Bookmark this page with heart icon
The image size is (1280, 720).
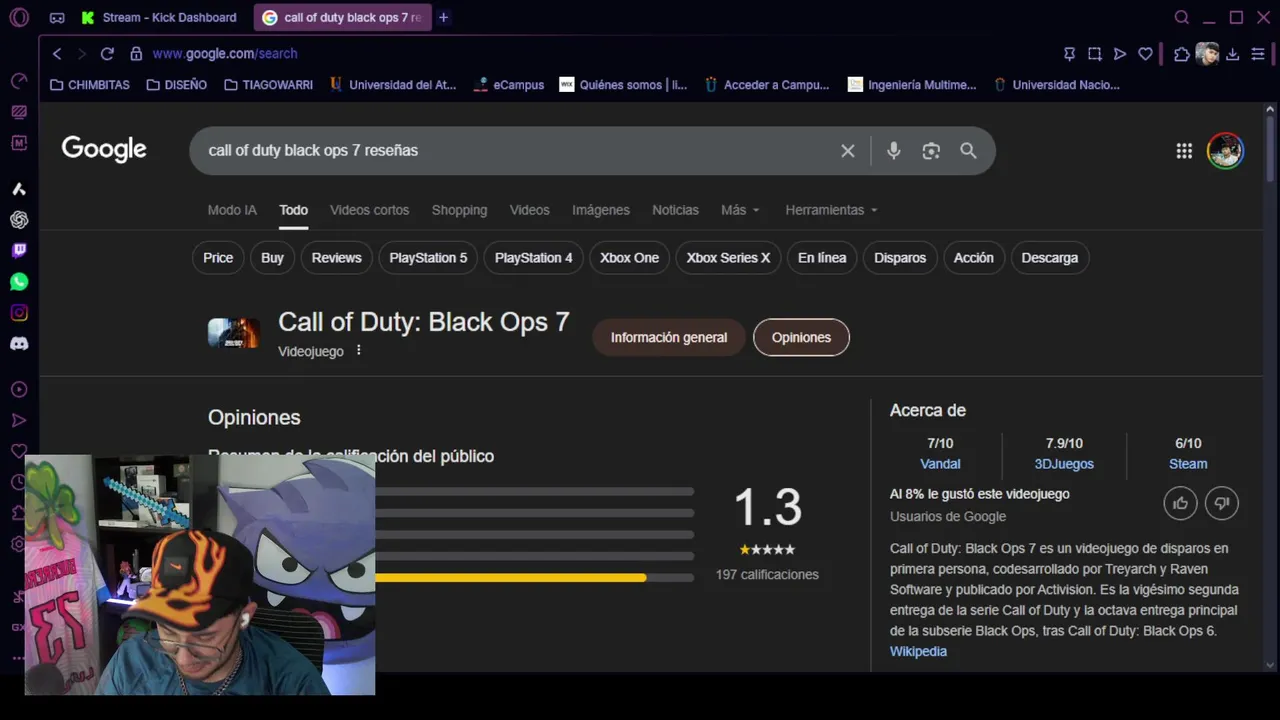click(1146, 54)
